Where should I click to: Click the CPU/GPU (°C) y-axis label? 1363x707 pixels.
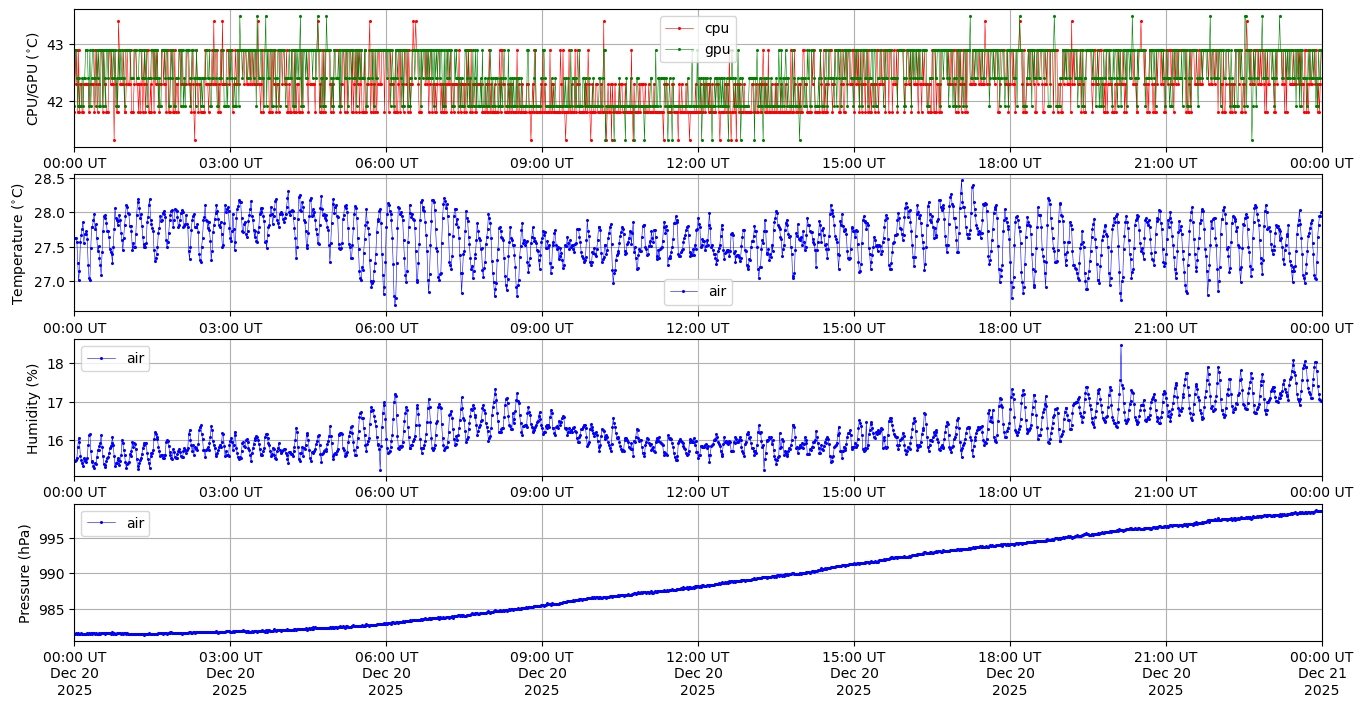[32, 79]
